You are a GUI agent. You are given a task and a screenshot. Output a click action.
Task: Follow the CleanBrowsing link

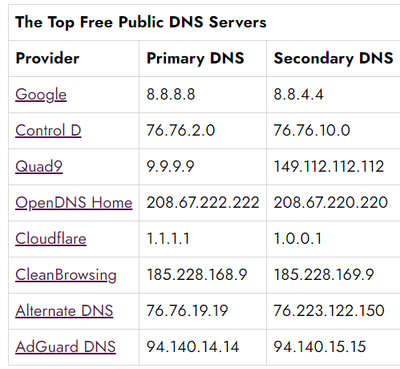(x=66, y=275)
